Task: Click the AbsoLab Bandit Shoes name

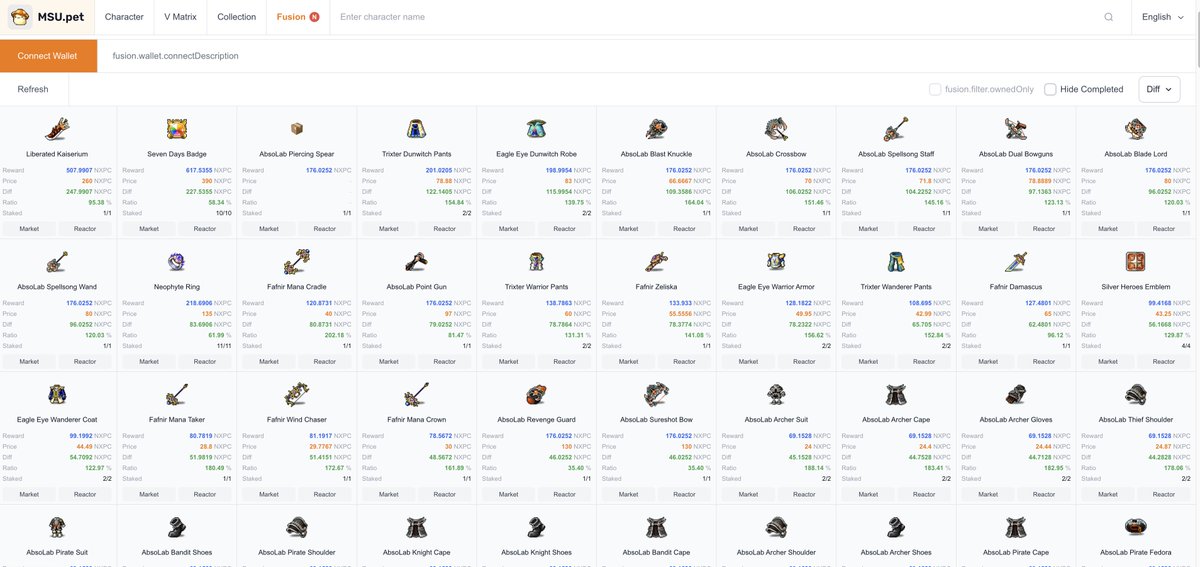Action: click(177, 552)
